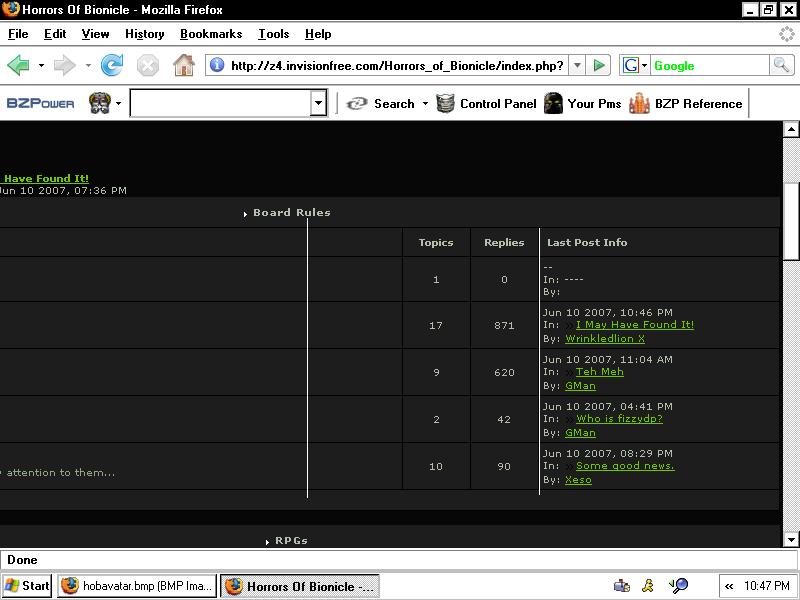Click the 'Done' status bar text

pyautogui.click(x=22, y=560)
